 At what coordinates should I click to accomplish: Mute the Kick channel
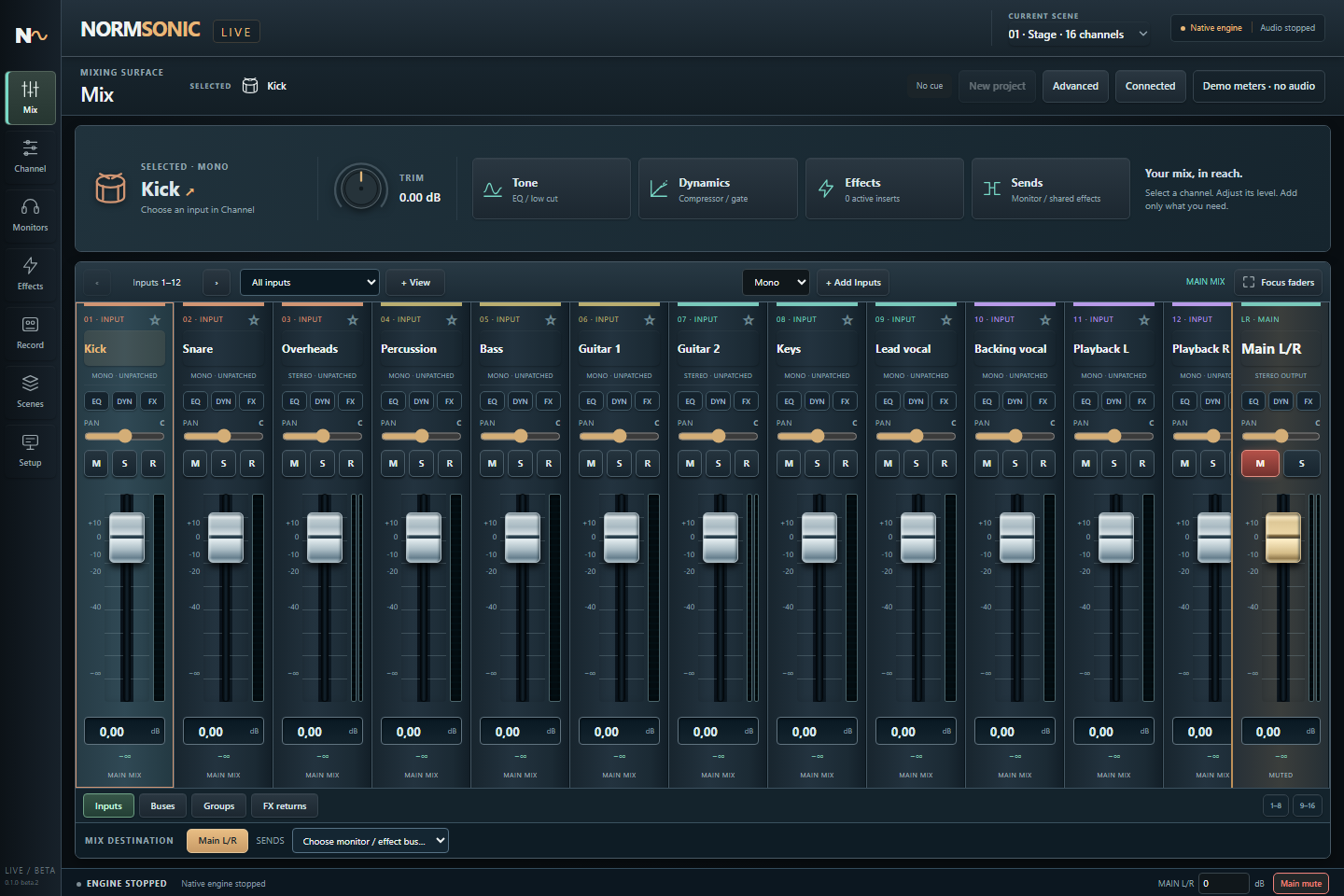pos(97,464)
